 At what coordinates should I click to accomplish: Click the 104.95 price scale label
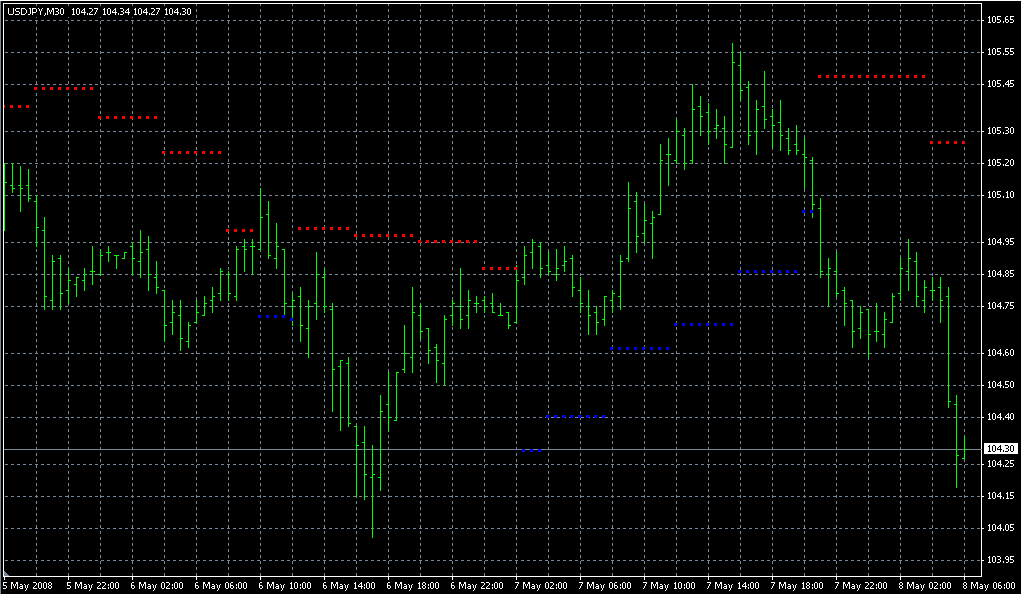1000,242
